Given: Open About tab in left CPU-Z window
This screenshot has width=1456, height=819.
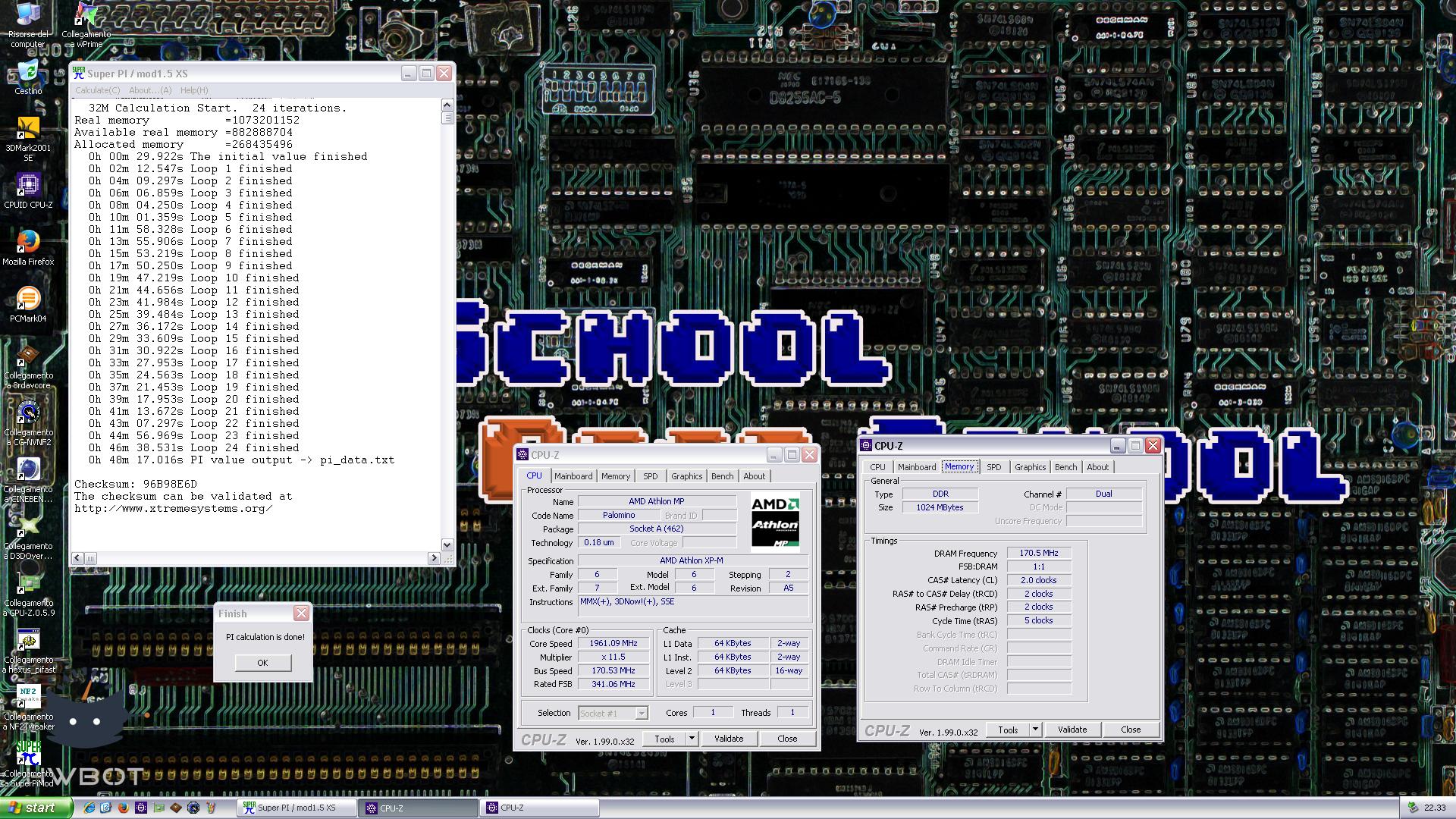Looking at the screenshot, I should [x=755, y=476].
